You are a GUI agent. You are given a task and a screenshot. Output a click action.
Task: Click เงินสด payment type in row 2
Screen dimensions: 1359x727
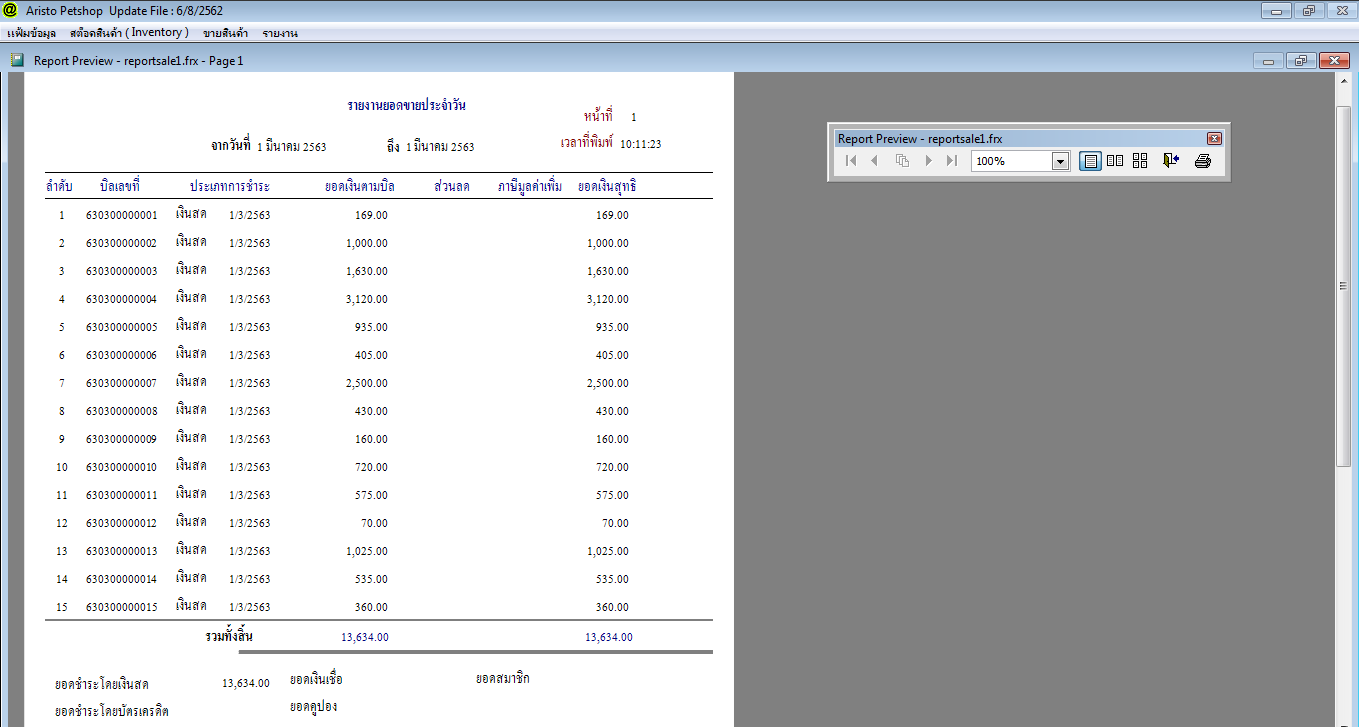191,241
